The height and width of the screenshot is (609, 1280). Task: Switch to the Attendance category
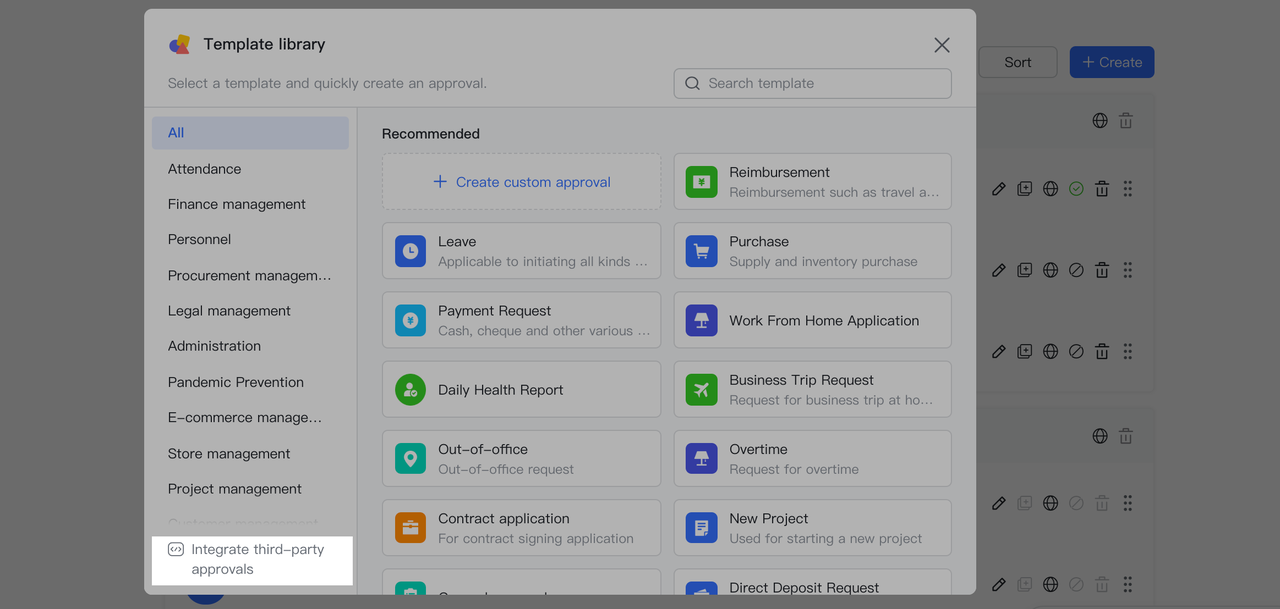pyautogui.click(x=204, y=169)
